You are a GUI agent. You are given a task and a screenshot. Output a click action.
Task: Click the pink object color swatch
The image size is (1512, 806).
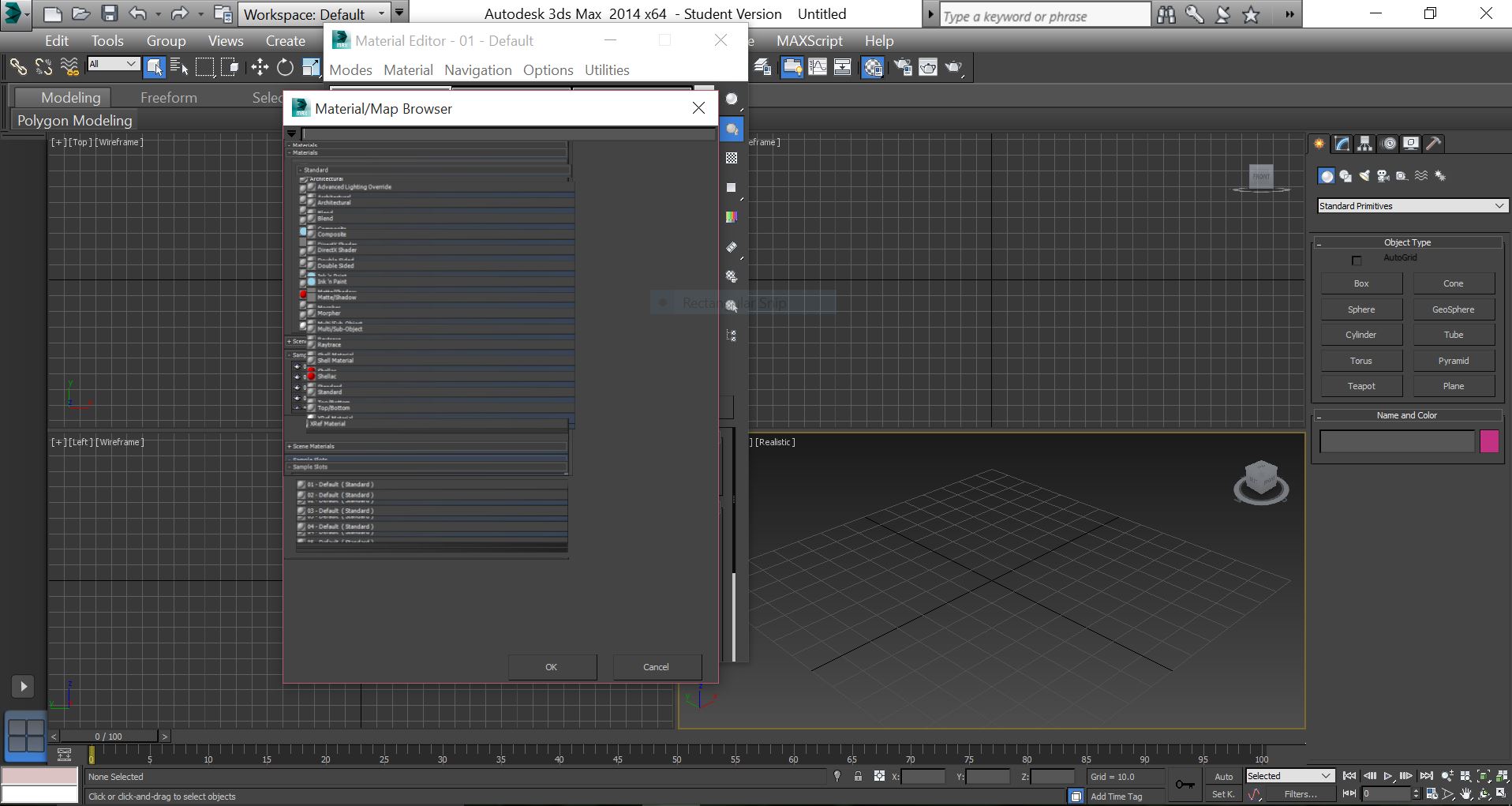tap(1489, 441)
